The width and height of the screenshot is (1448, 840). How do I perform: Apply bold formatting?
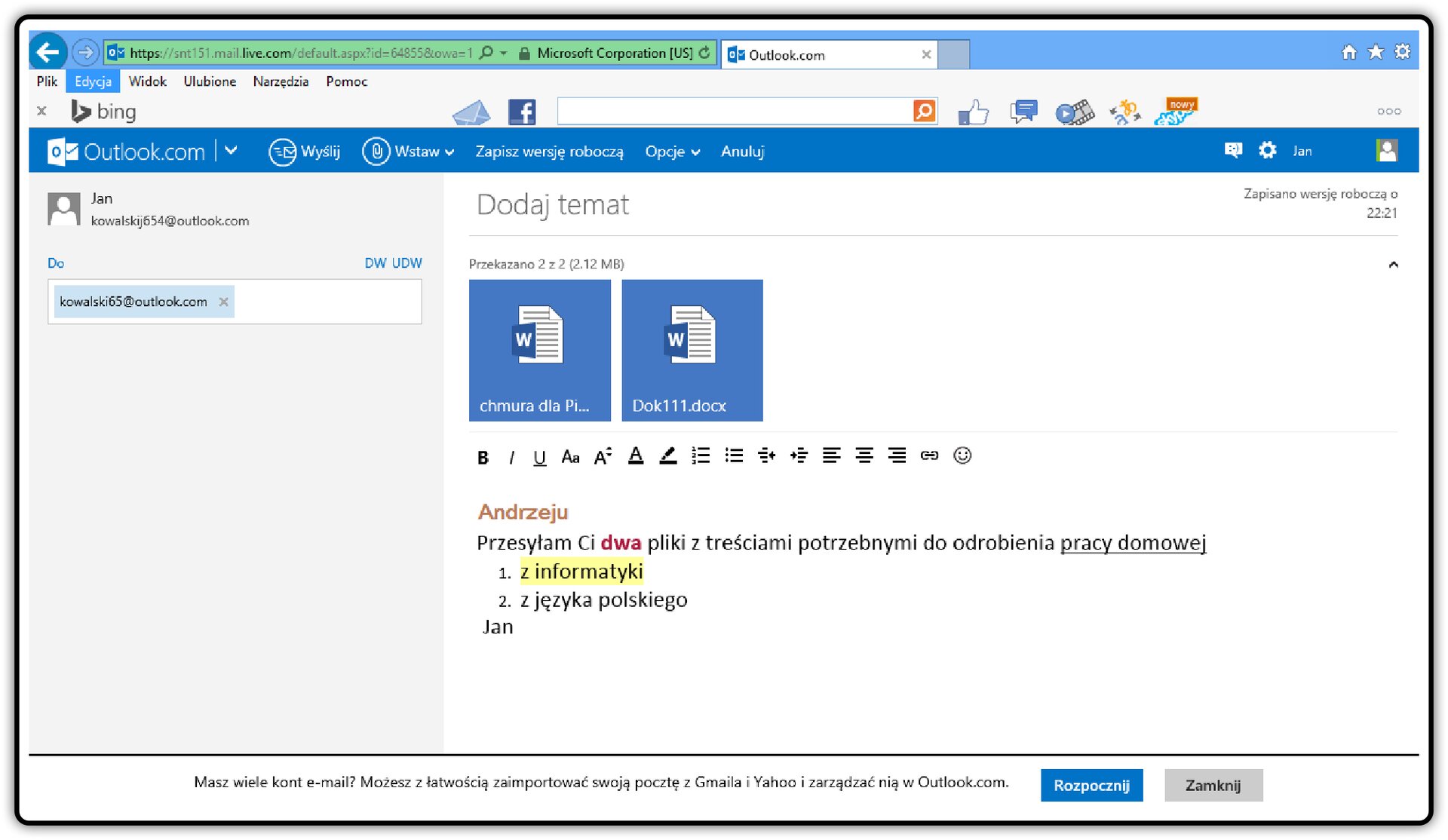(x=483, y=457)
